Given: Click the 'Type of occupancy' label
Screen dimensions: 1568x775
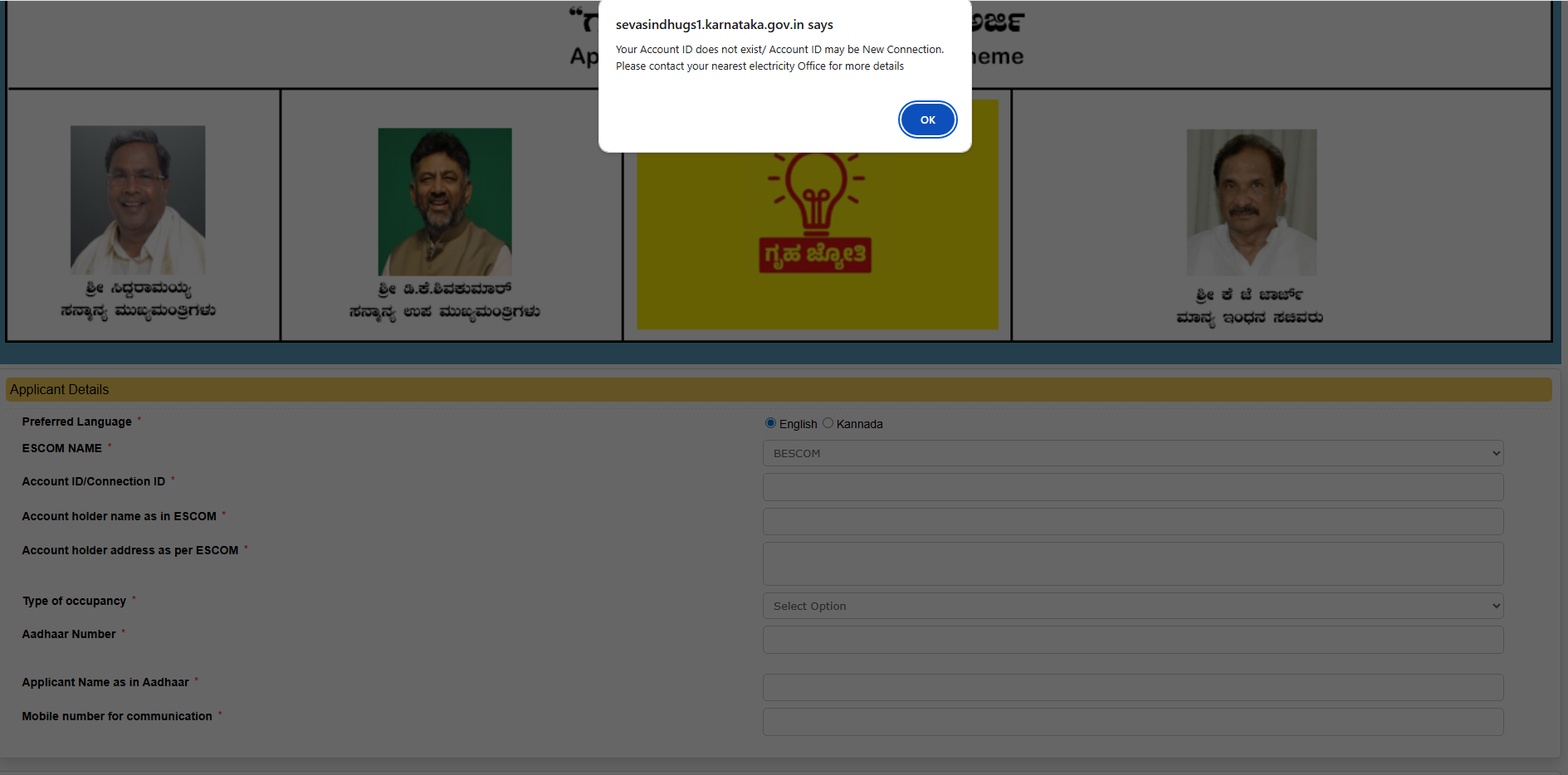Looking at the screenshot, I should pos(74,601).
